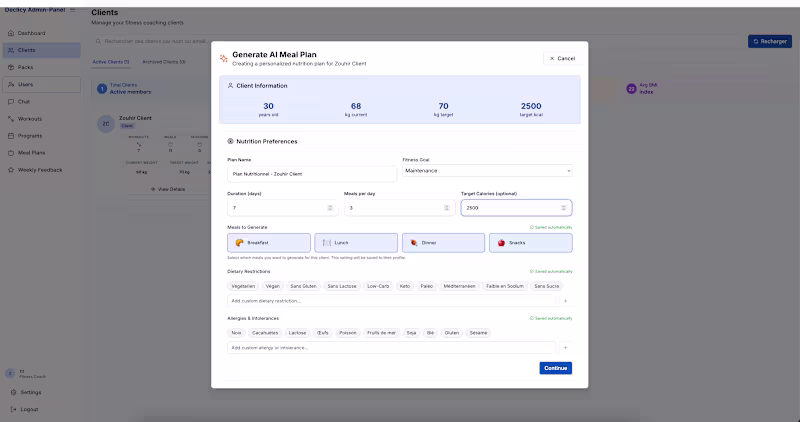Select the Poisson allergy chip

348,333
